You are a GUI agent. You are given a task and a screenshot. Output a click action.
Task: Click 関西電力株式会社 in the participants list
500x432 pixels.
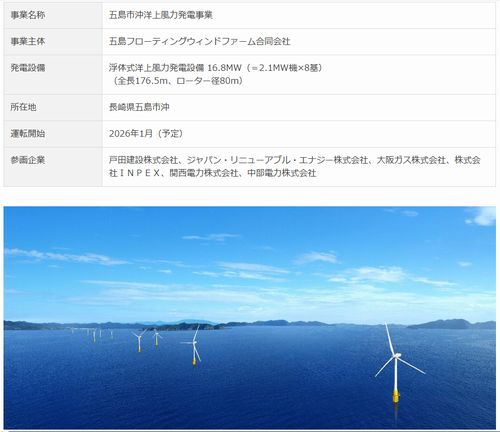tap(204, 173)
